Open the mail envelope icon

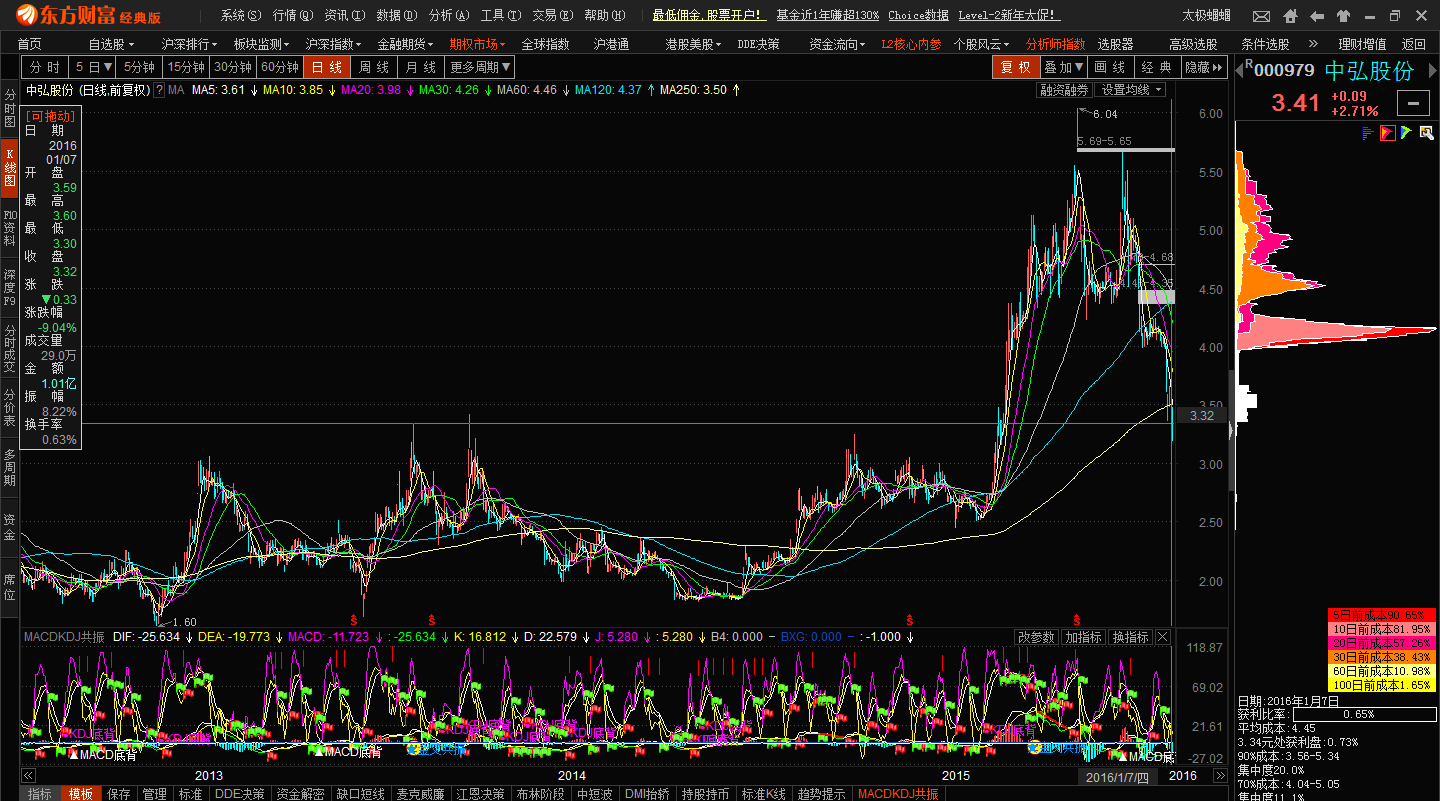coord(1261,17)
